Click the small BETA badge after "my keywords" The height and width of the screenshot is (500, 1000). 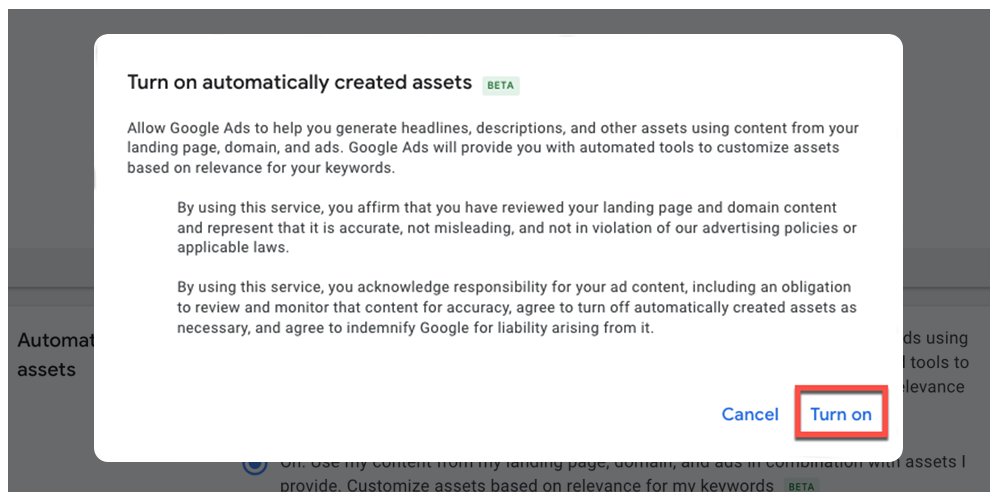click(800, 487)
